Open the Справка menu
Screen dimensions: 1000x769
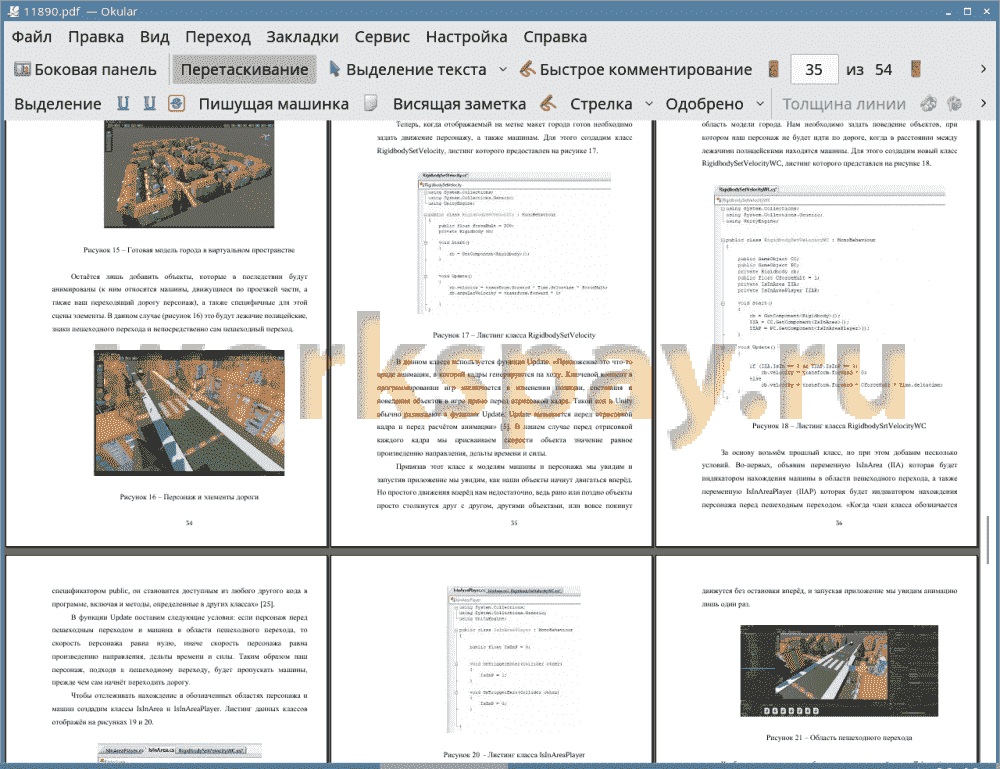(555, 37)
